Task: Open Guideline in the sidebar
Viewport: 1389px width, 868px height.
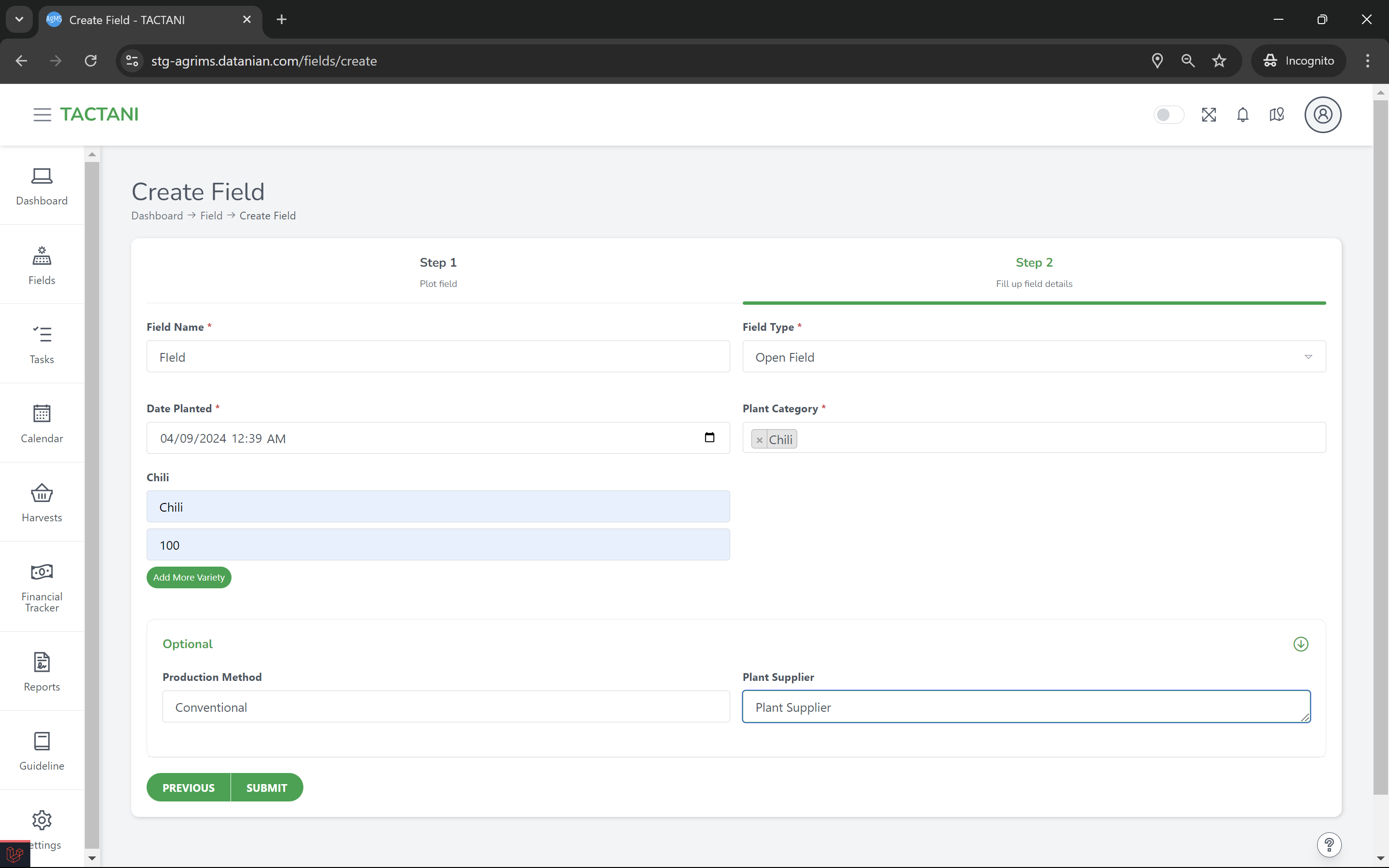Action: click(x=42, y=751)
